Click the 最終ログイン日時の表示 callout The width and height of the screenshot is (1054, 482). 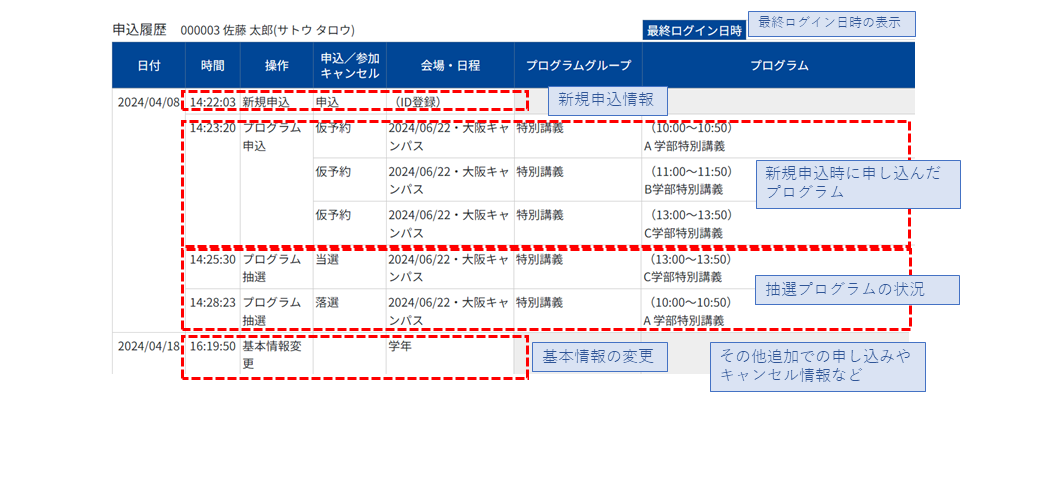[x=832, y=24]
